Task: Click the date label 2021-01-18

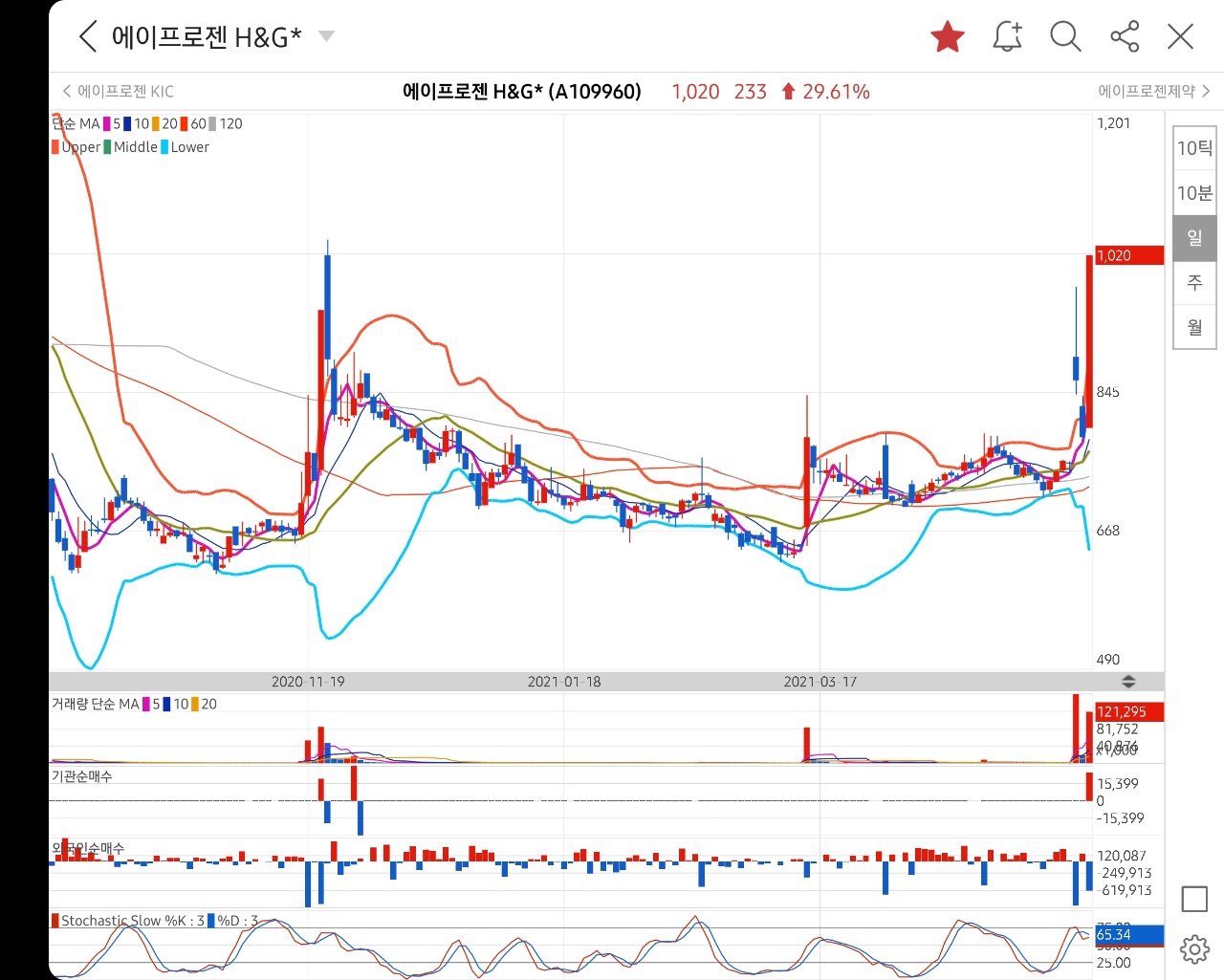Action: [564, 682]
